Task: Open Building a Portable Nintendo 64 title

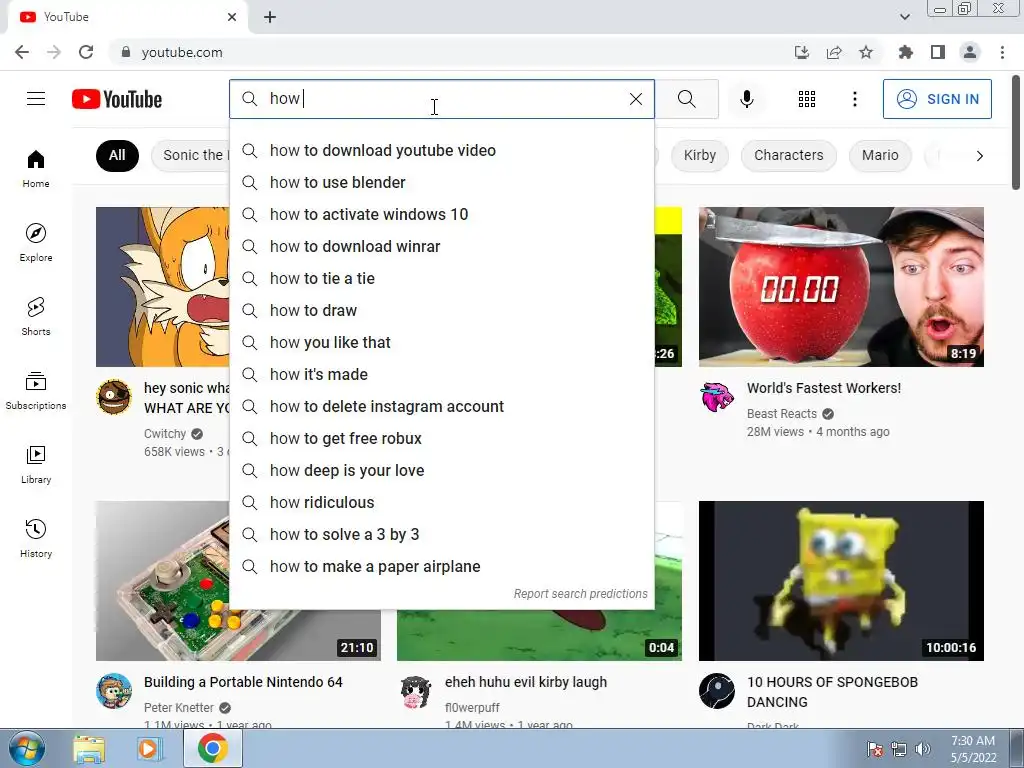Action: (243, 682)
